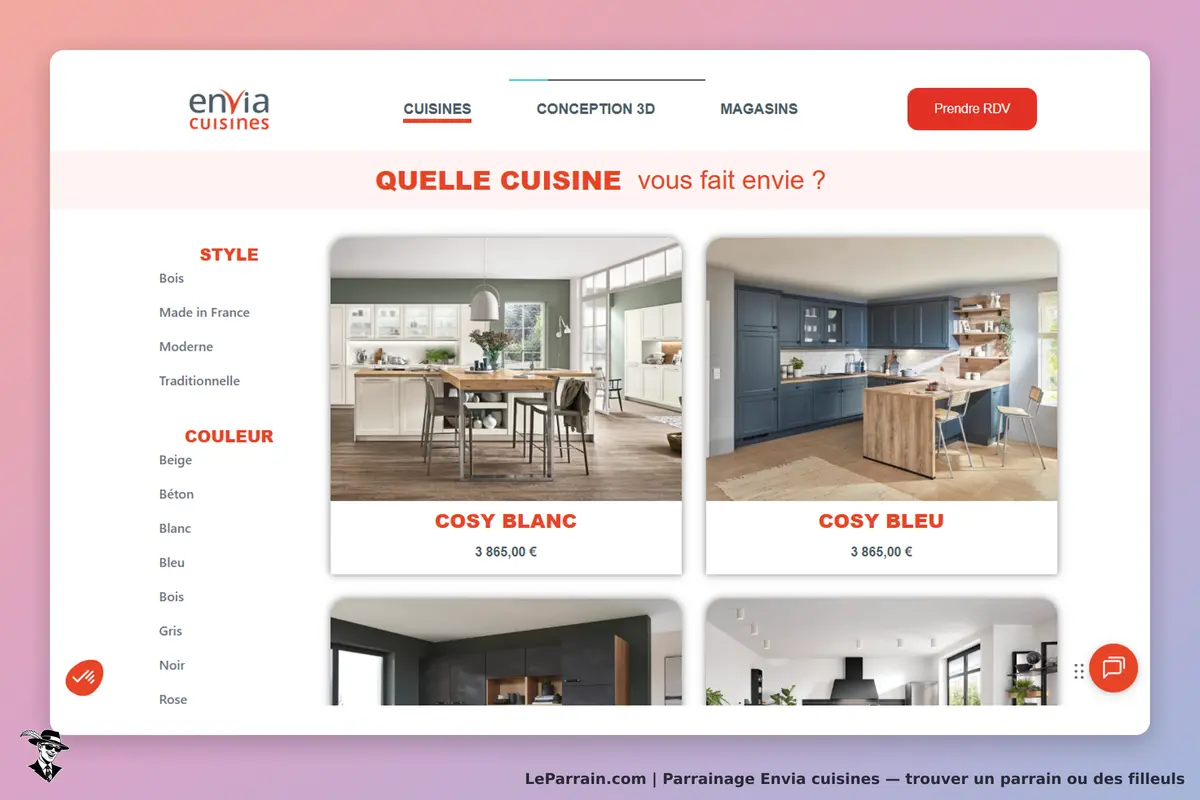Click the COSY BLEU title
The image size is (1200, 800).
(881, 521)
